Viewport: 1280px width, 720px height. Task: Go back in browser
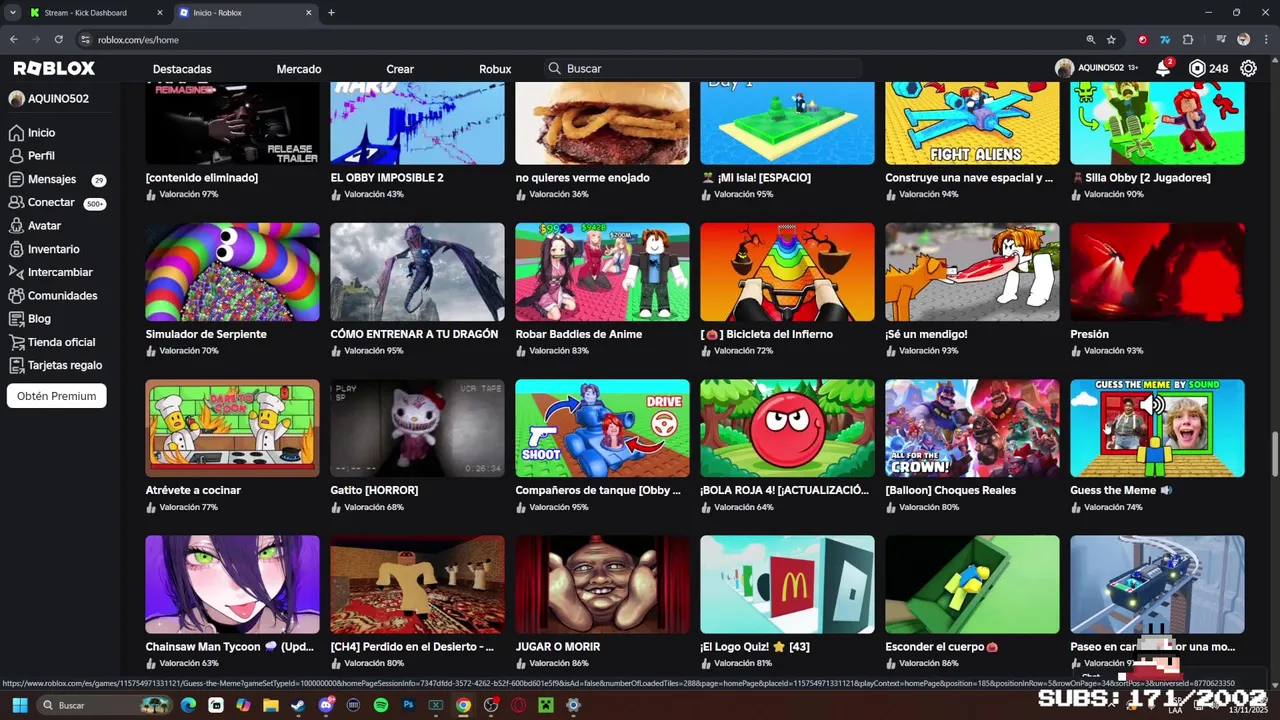tap(14, 40)
